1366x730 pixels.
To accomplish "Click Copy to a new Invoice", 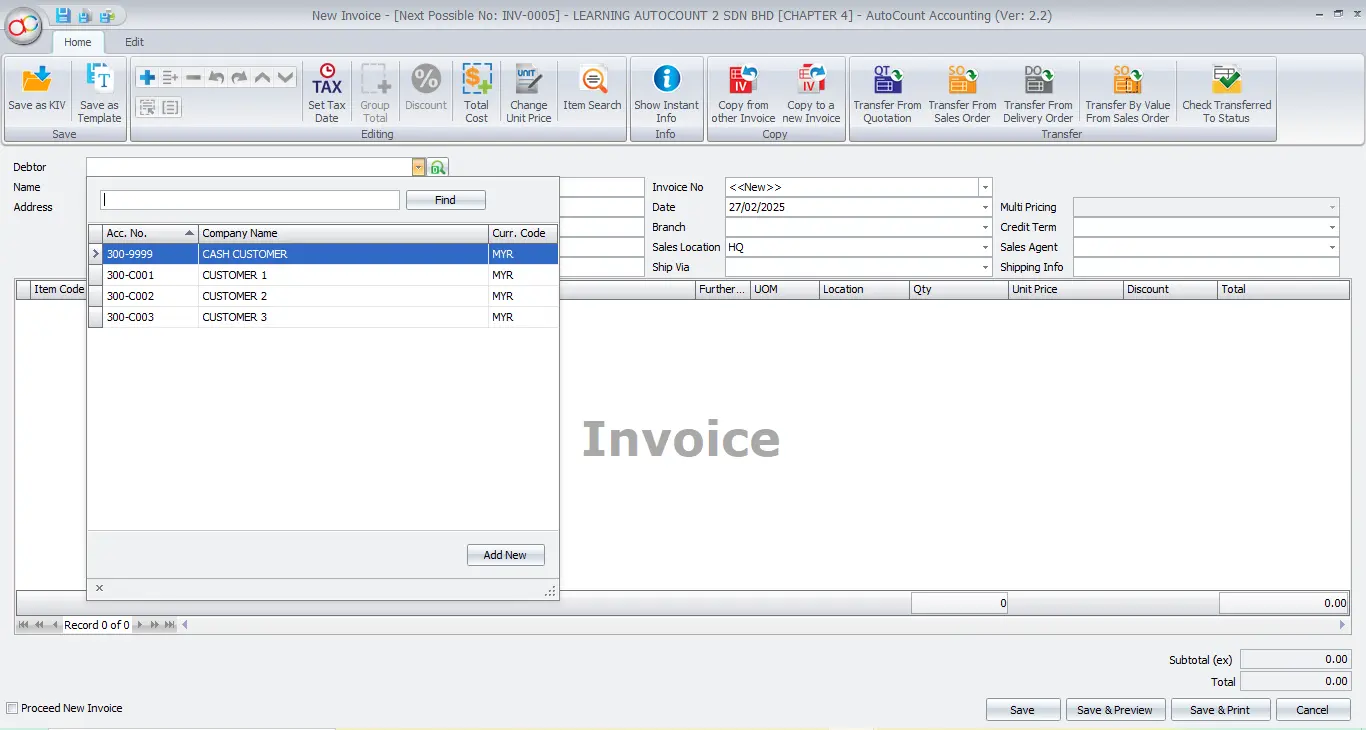I will 811,90.
